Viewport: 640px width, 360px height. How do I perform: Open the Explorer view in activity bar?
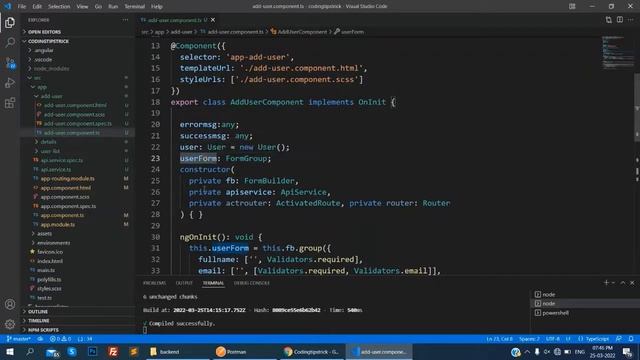click(x=10, y=22)
